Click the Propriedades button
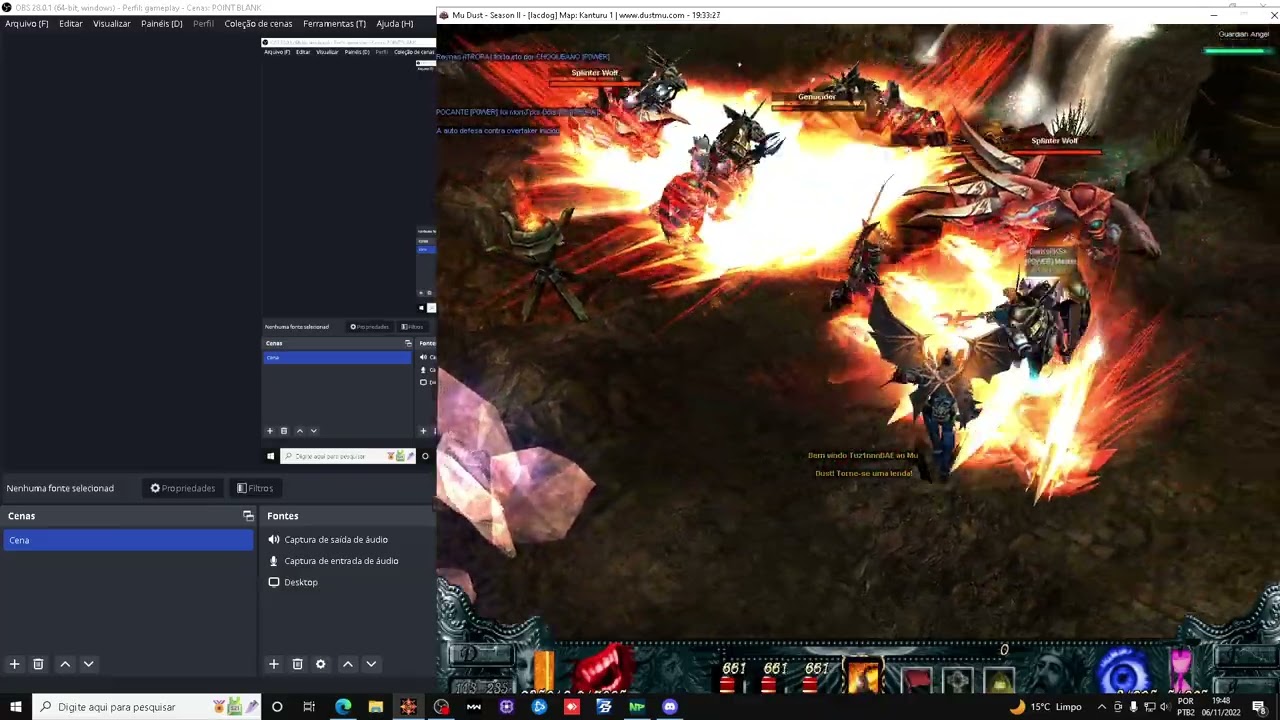Viewport: 1280px width, 720px height. coord(183,488)
